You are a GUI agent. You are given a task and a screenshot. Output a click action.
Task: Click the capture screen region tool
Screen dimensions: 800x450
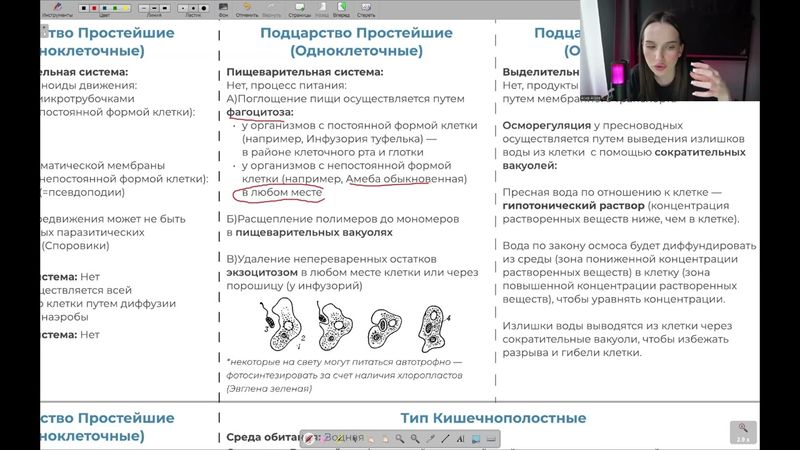tap(476, 439)
